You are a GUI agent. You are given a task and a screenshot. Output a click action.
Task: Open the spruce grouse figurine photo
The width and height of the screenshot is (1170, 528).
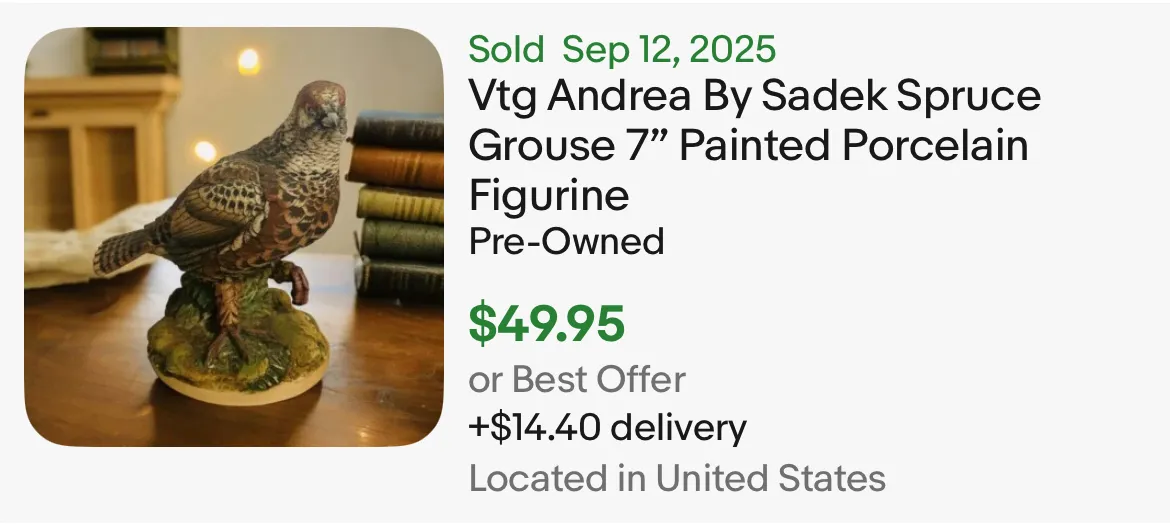234,237
